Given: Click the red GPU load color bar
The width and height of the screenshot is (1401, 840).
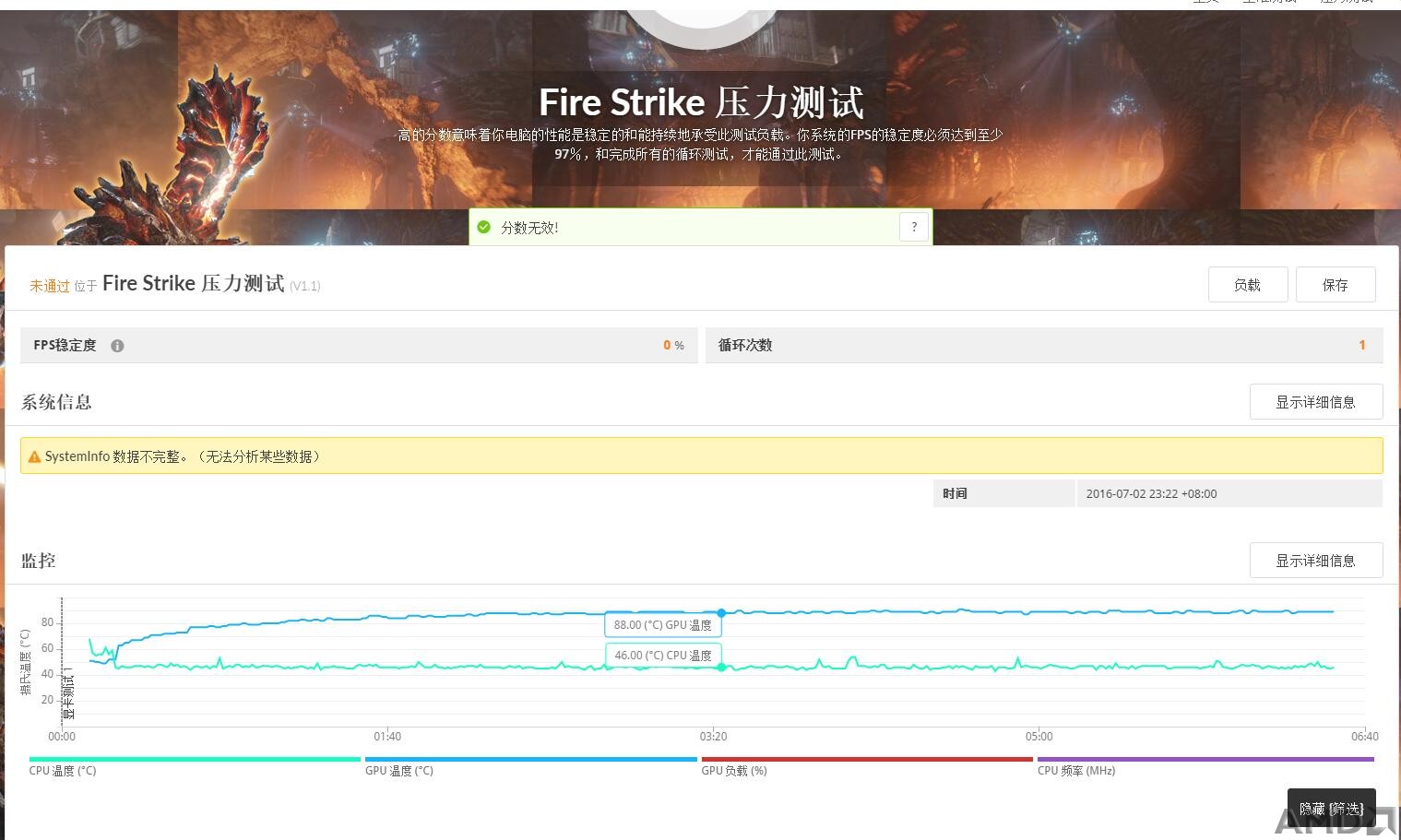Looking at the screenshot, I should (867, 760).
